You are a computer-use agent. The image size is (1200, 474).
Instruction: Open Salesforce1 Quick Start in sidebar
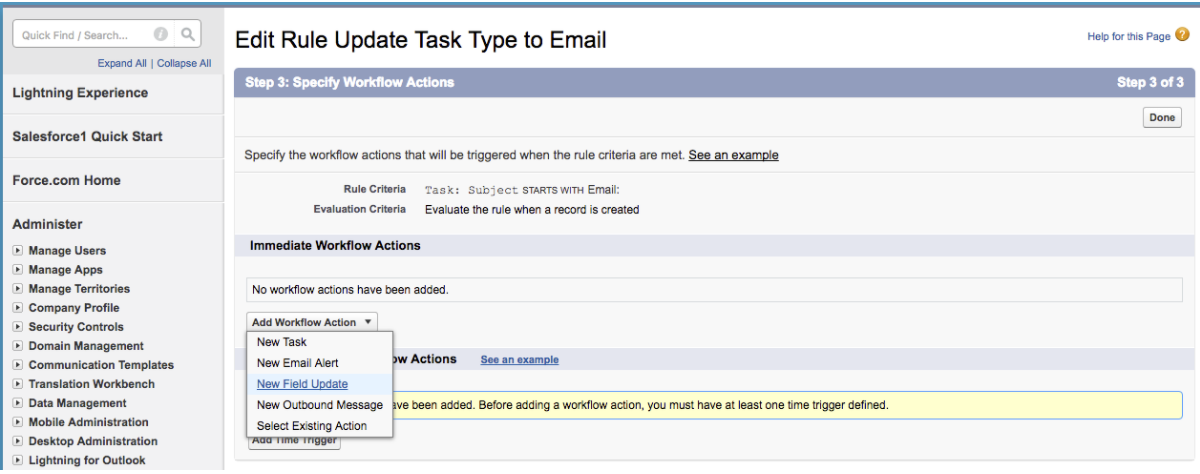[87, 136]
